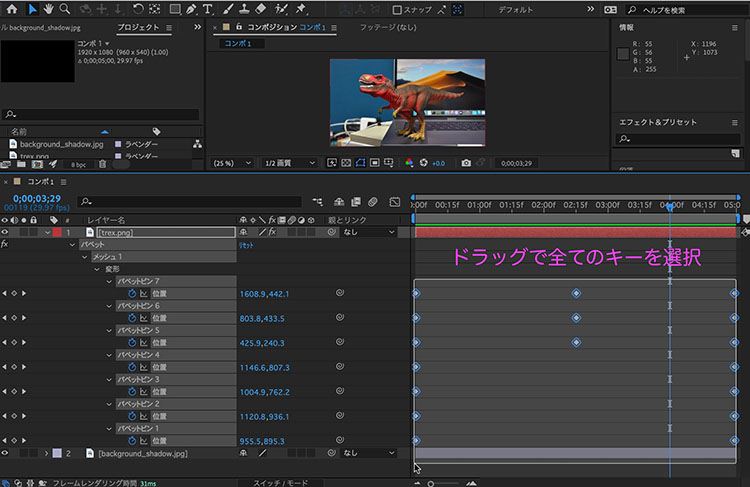Expand the background_shadow.jpg layer properties
Screen dimensions: 750x487
point(46,453)
